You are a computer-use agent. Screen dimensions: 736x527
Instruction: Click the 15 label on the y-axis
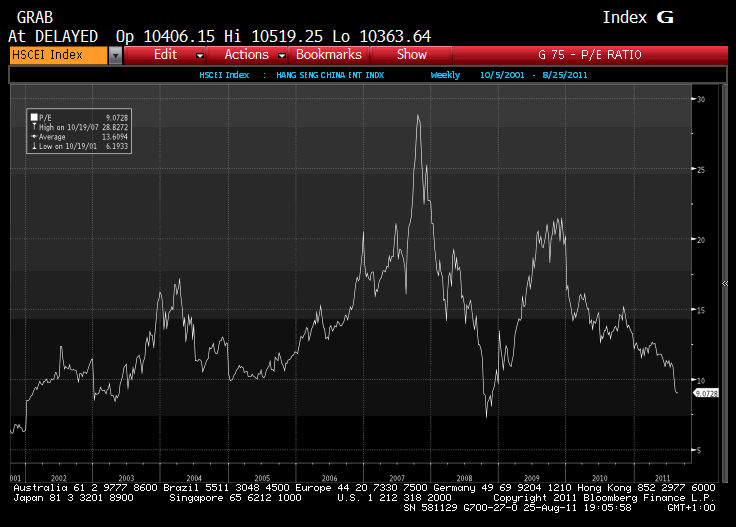[701, 310]
